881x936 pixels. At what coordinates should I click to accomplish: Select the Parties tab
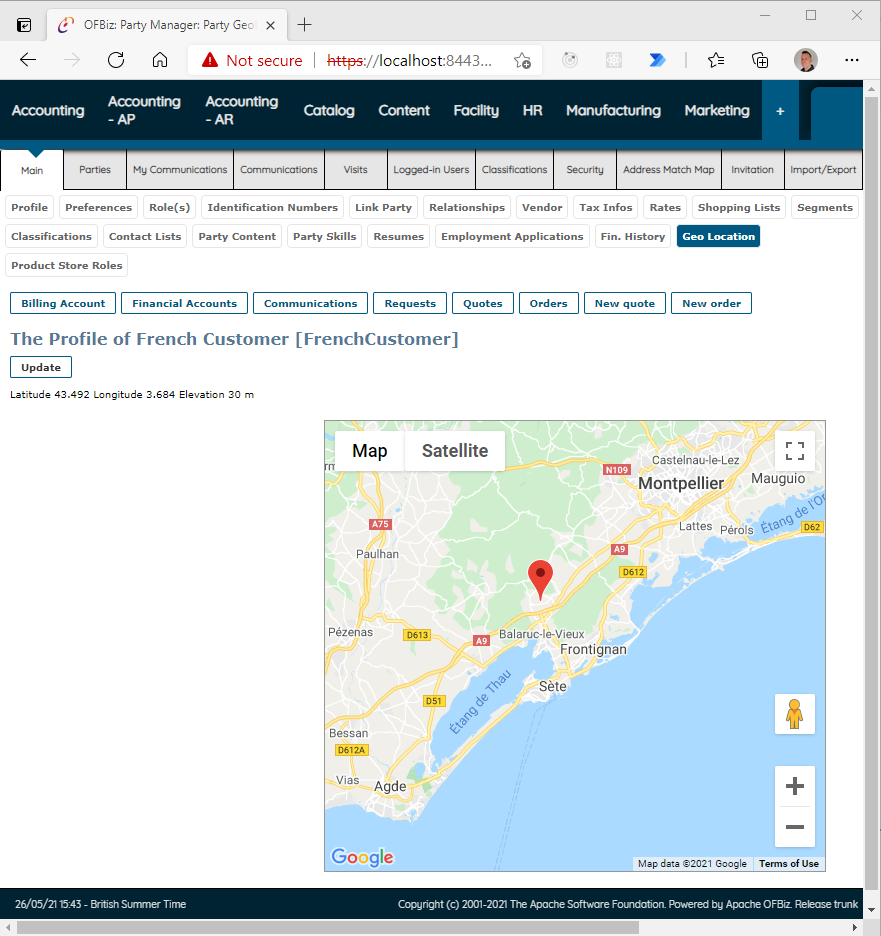95,170
